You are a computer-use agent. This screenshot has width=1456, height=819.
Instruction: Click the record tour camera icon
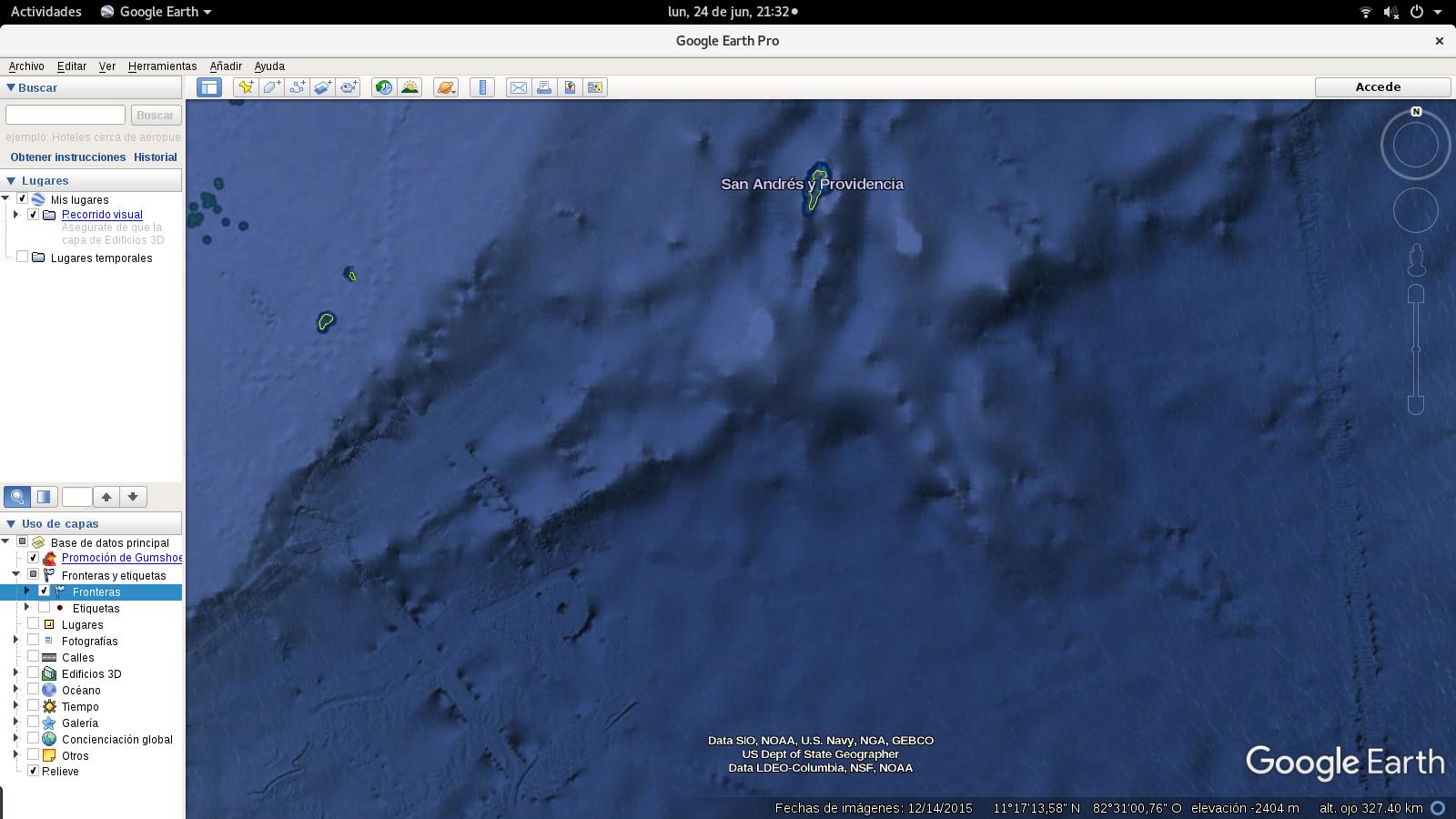click(348, 87)
